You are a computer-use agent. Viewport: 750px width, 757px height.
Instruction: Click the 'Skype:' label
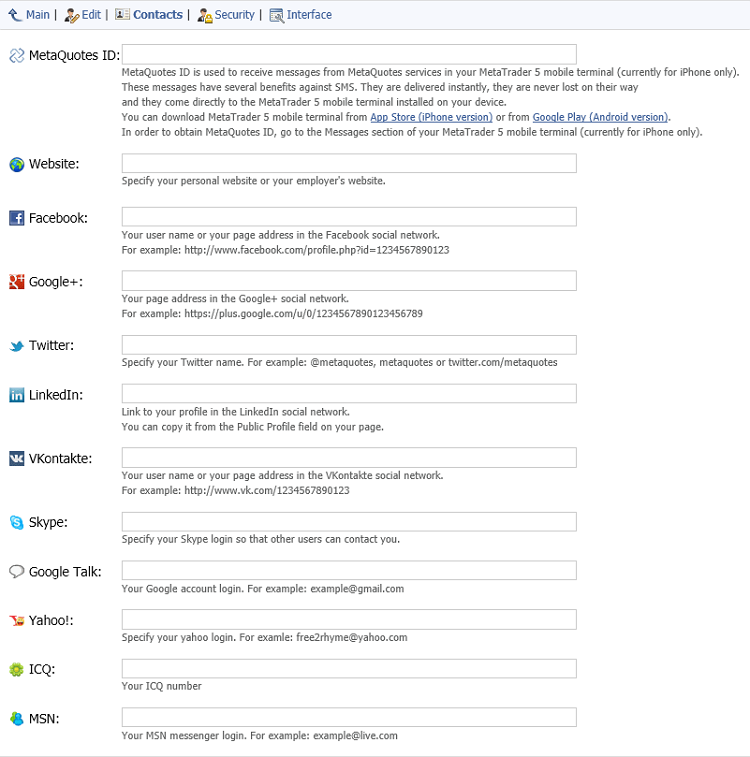click(x=48, y=522)
